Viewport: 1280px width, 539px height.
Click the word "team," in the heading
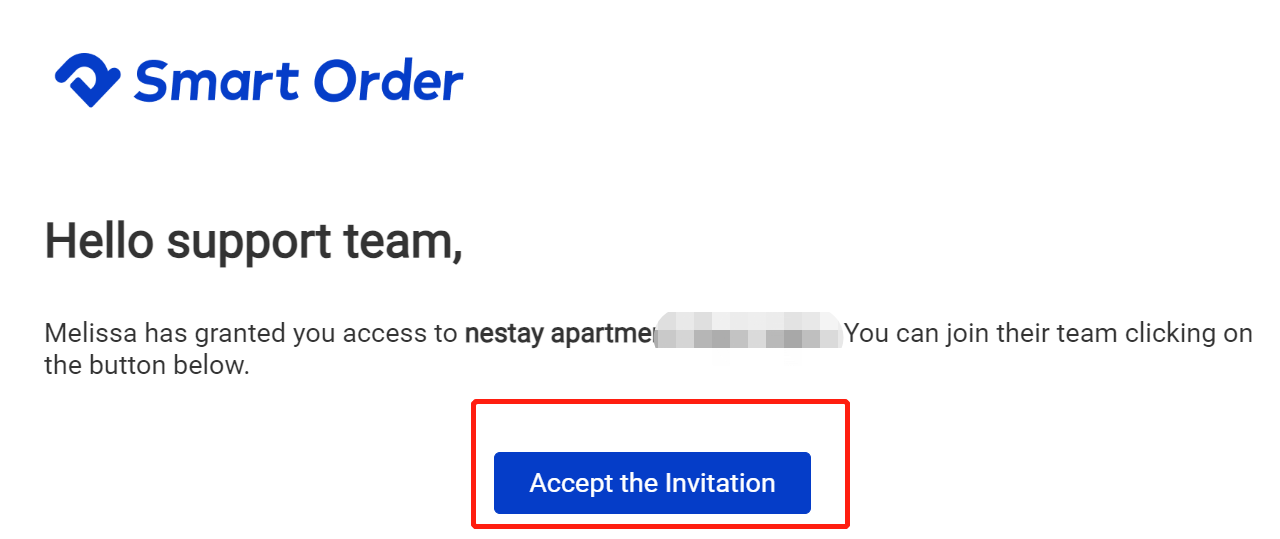(413, 243)
